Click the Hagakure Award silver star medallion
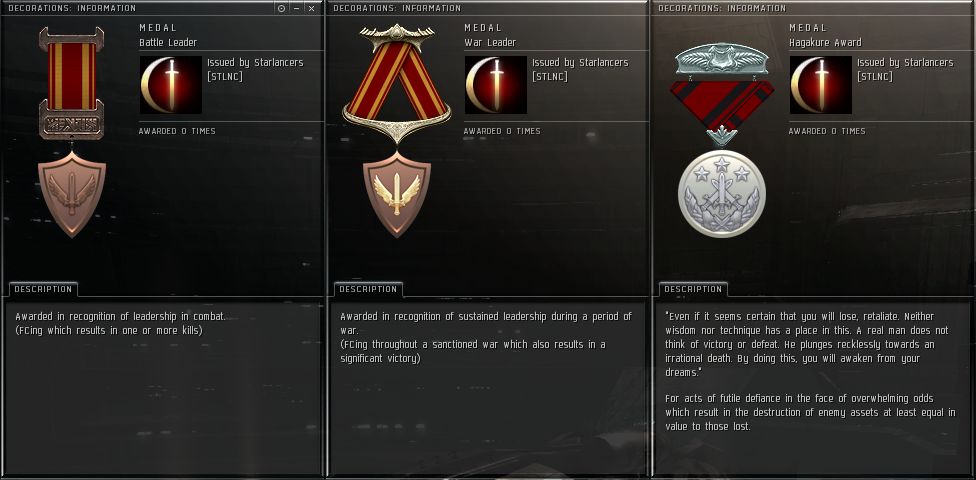This screenshot has height=480, width=976. pyautogui.click(x=721, y=194)
